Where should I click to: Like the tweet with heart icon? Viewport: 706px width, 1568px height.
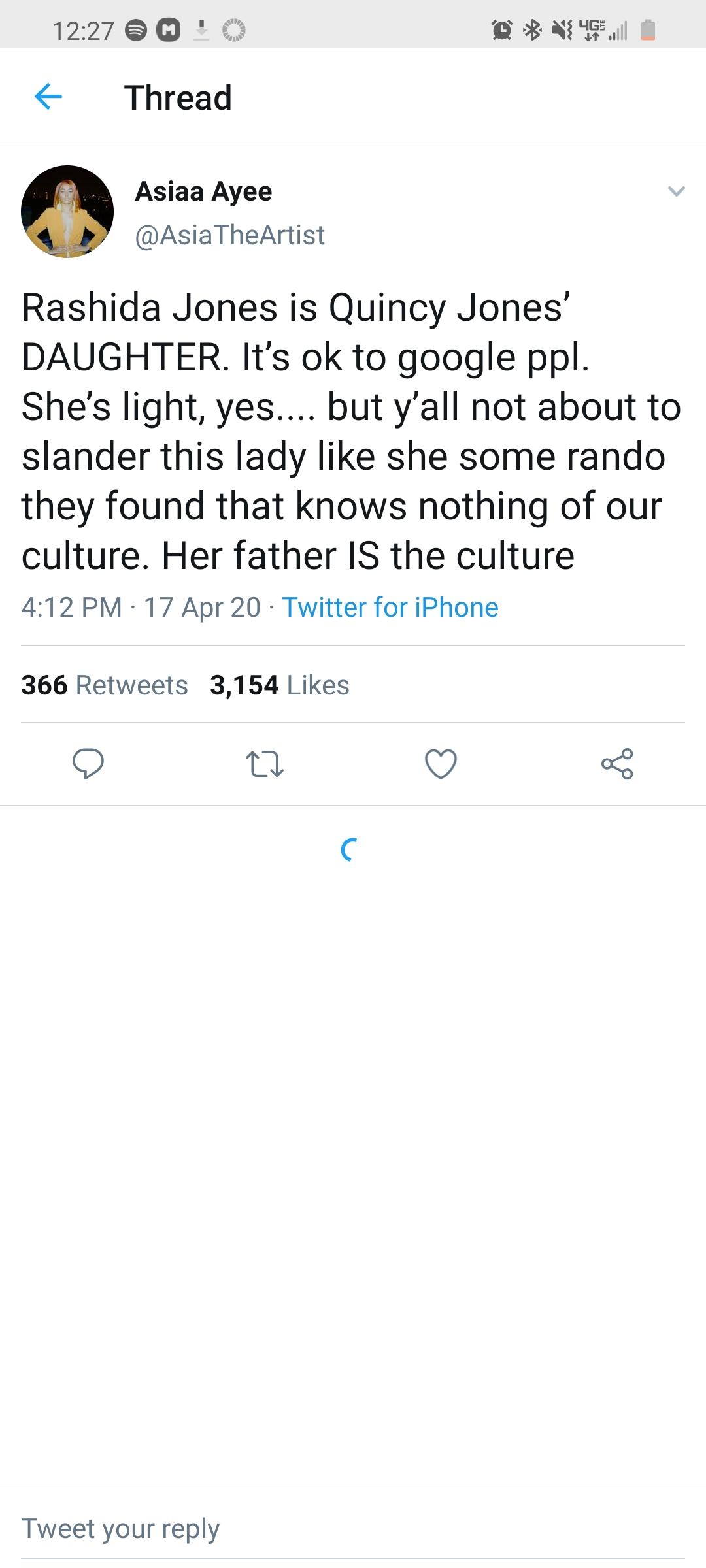(x=441, y=763)
